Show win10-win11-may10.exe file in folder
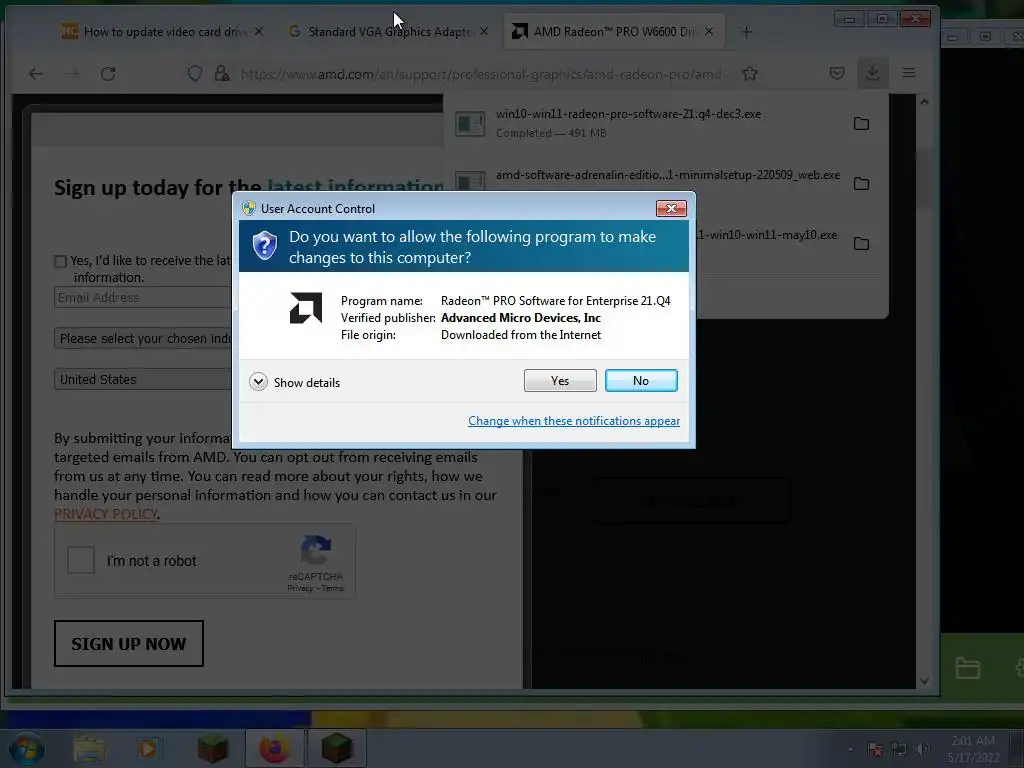The height and width of the screenshot is (768, 1024). (861, 244)
